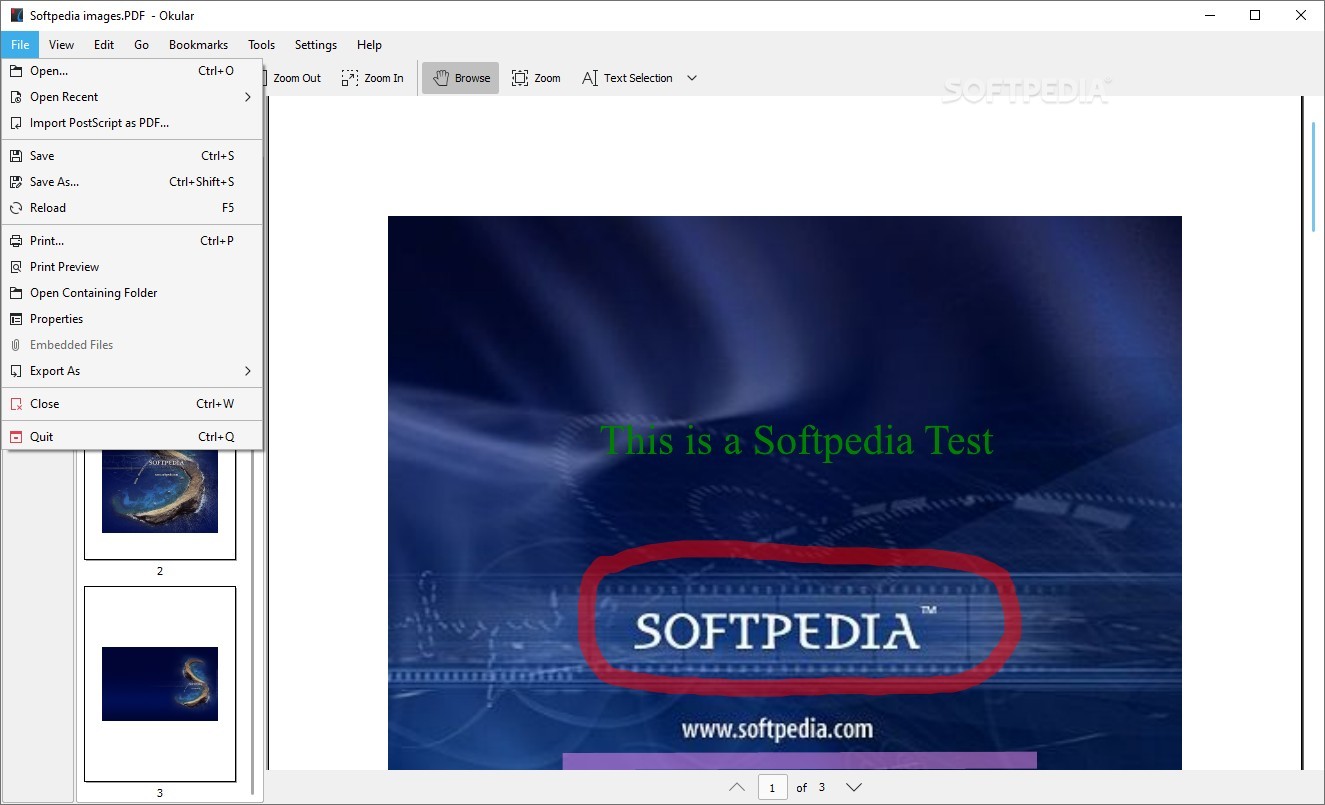Open the View menu
Viewport: 1325px width, 805px height.
[x=61, y=45]
